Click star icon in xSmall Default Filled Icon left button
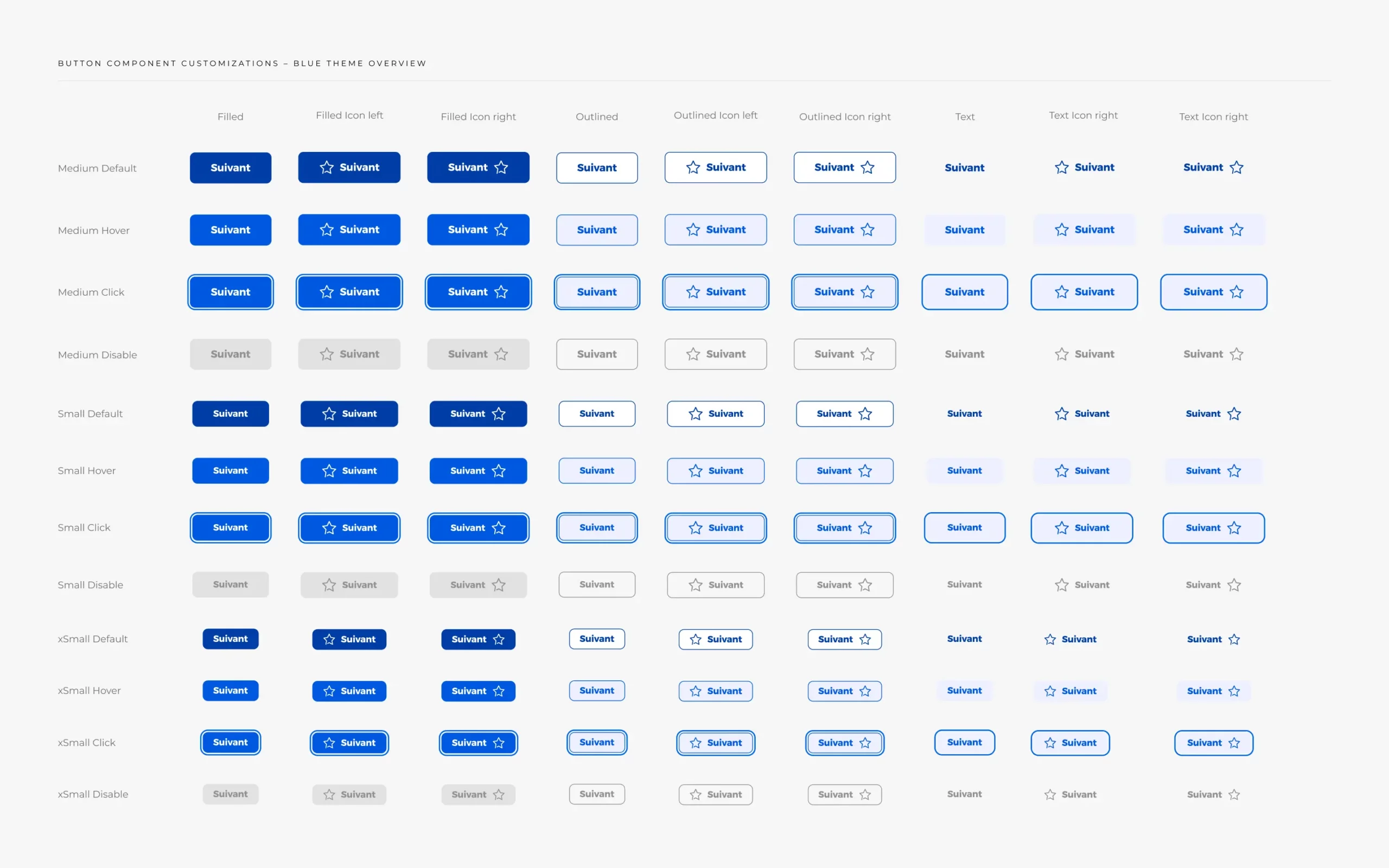 [x=329, y=639]
